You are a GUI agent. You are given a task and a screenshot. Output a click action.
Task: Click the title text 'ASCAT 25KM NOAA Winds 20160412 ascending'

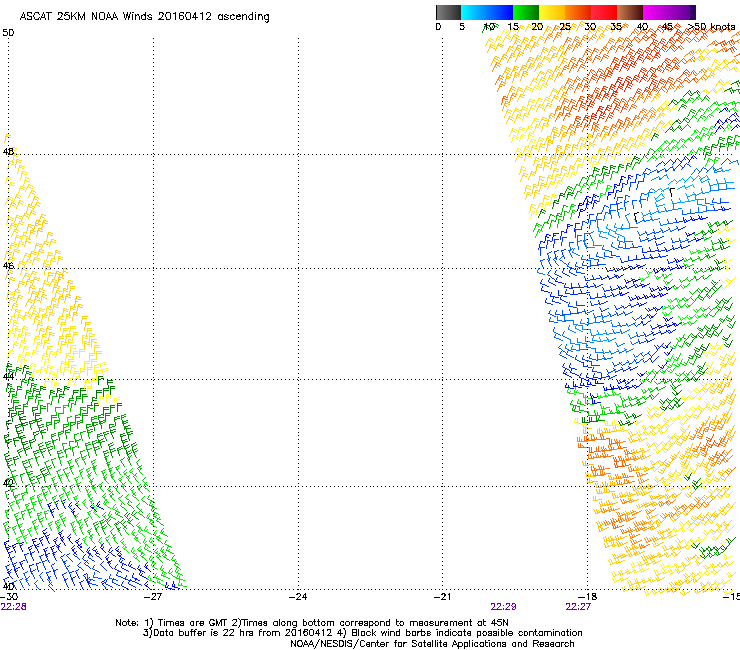(x=144, y=17)
